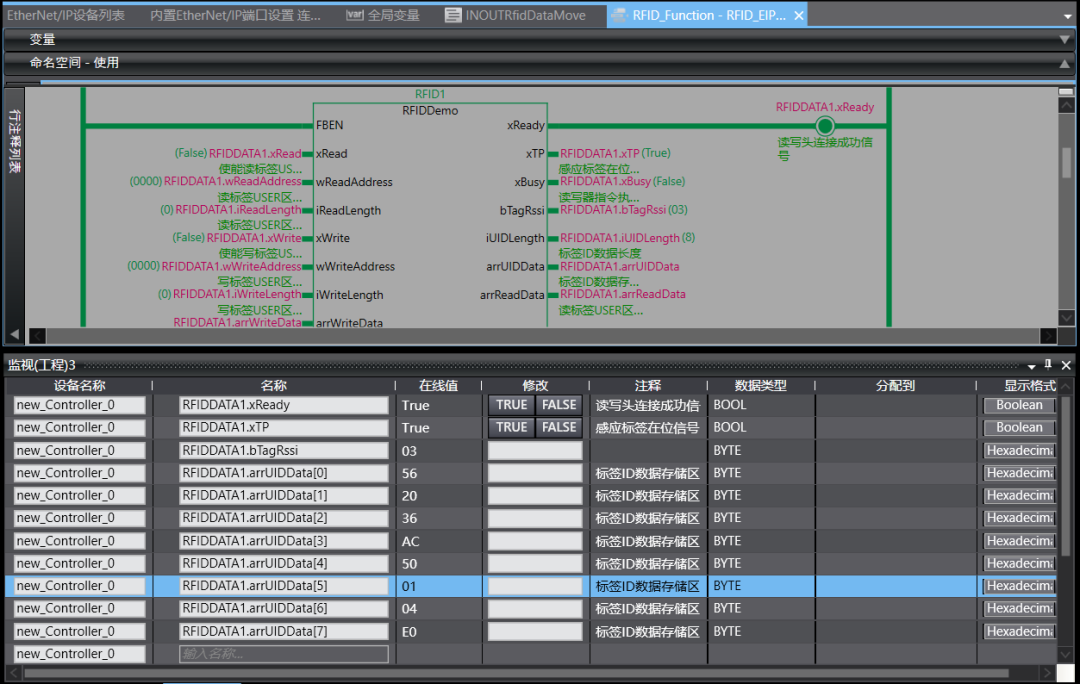Switch to EtherNet/IP设备列表 tab

click(66, 15)
